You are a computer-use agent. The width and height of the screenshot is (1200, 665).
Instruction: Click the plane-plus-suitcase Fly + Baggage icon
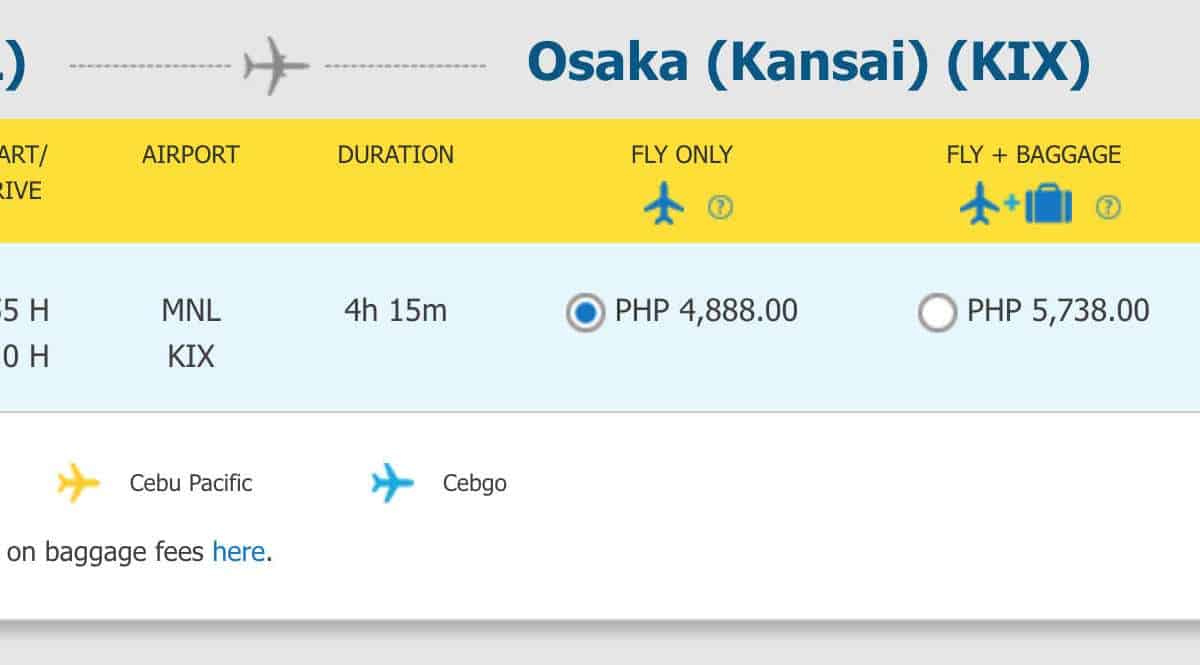coord(1016,207)
